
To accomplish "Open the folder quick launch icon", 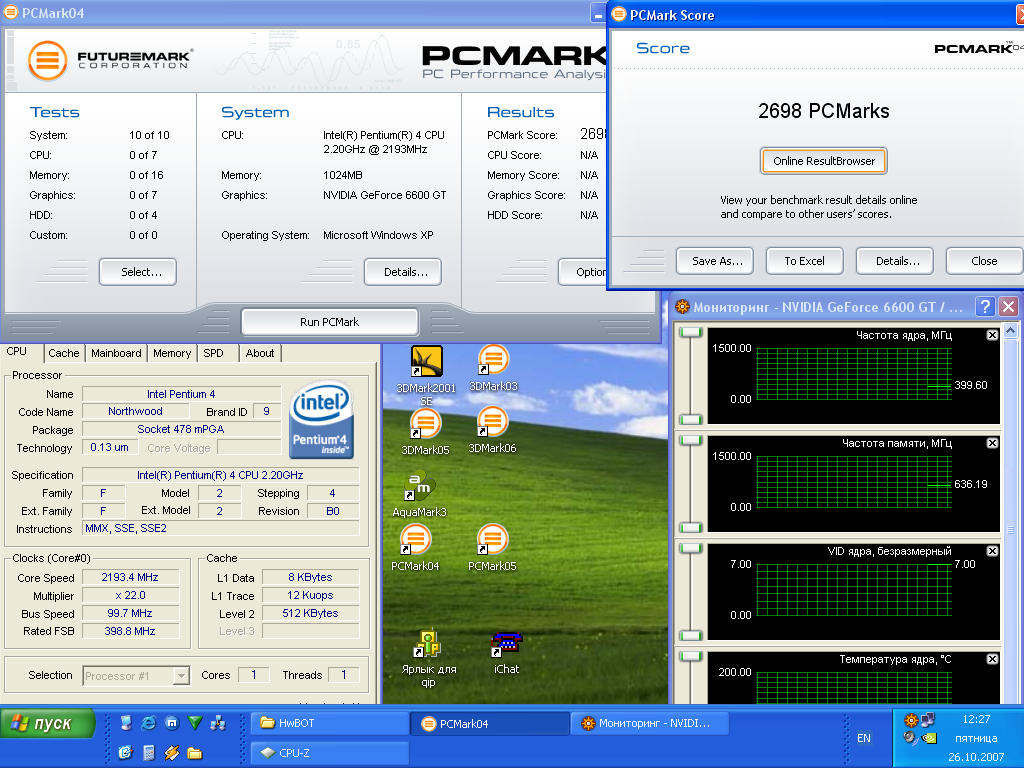I will coord(195,752).
